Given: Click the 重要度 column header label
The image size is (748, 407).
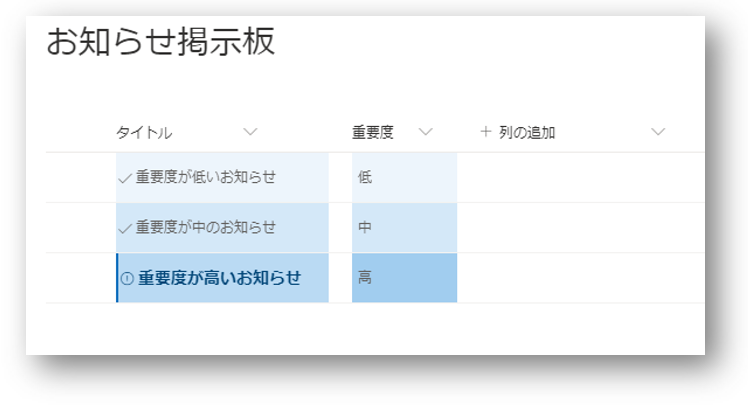Looking at the screenshot, I should 372,132.
